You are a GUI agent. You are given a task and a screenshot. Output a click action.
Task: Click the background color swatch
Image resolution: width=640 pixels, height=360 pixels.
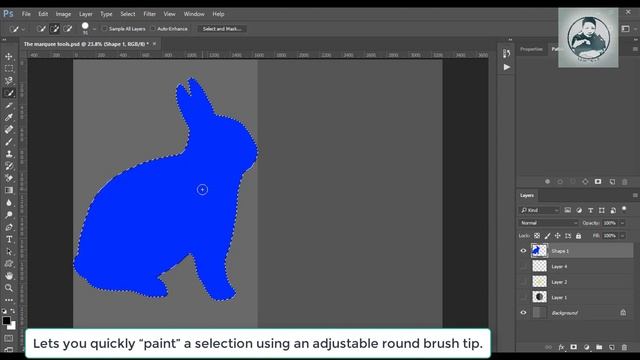[13, 326]
